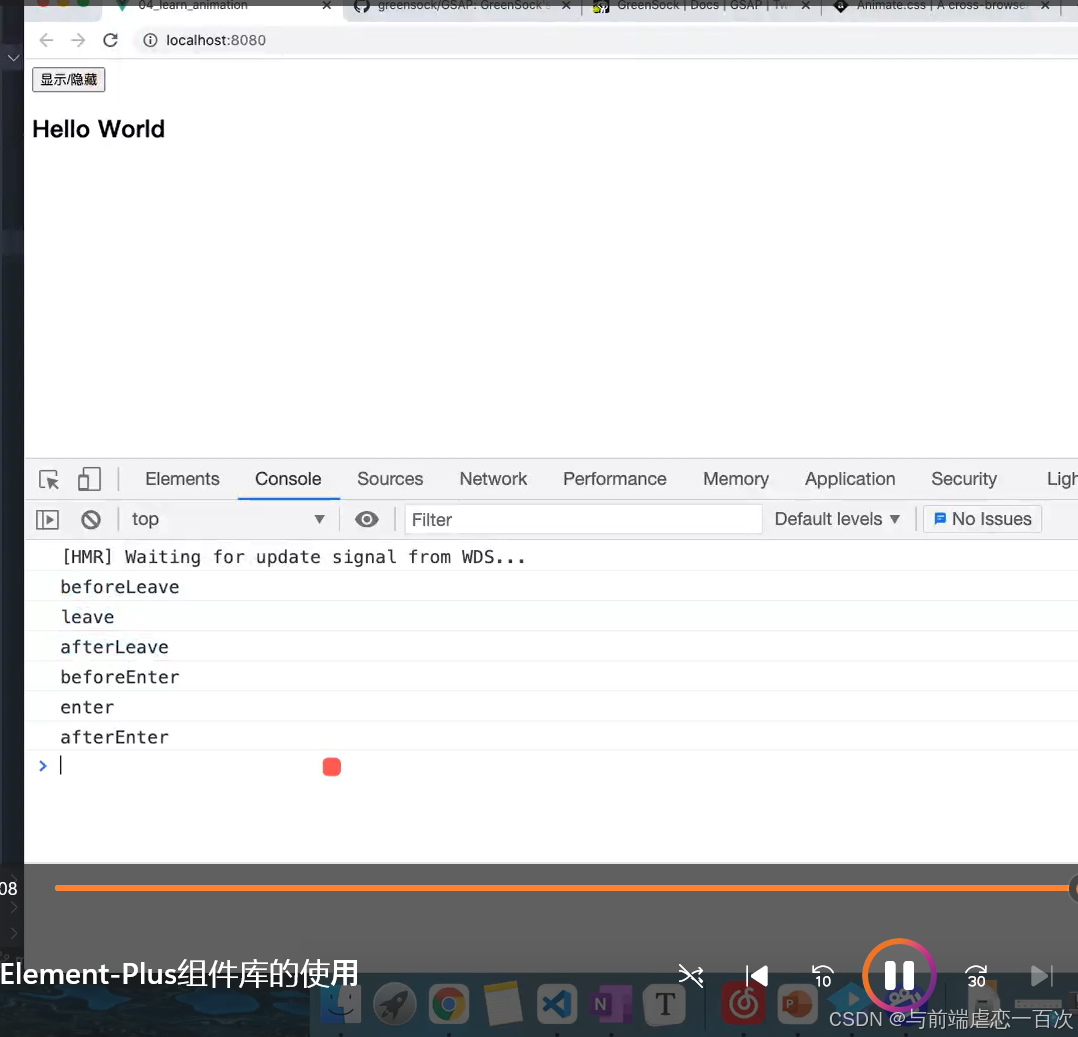The image size is (1078, 1037).
Task: Go to the Network tab
Action: (493, 479)
